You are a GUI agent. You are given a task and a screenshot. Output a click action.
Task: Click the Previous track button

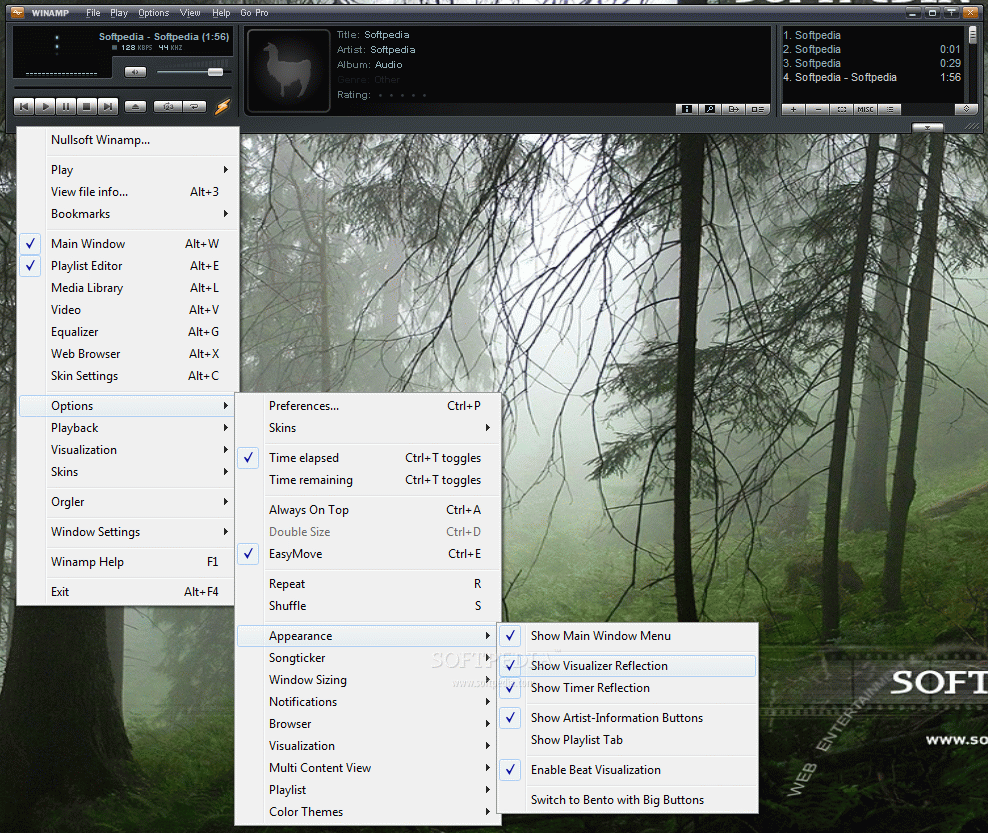[24, 106]
